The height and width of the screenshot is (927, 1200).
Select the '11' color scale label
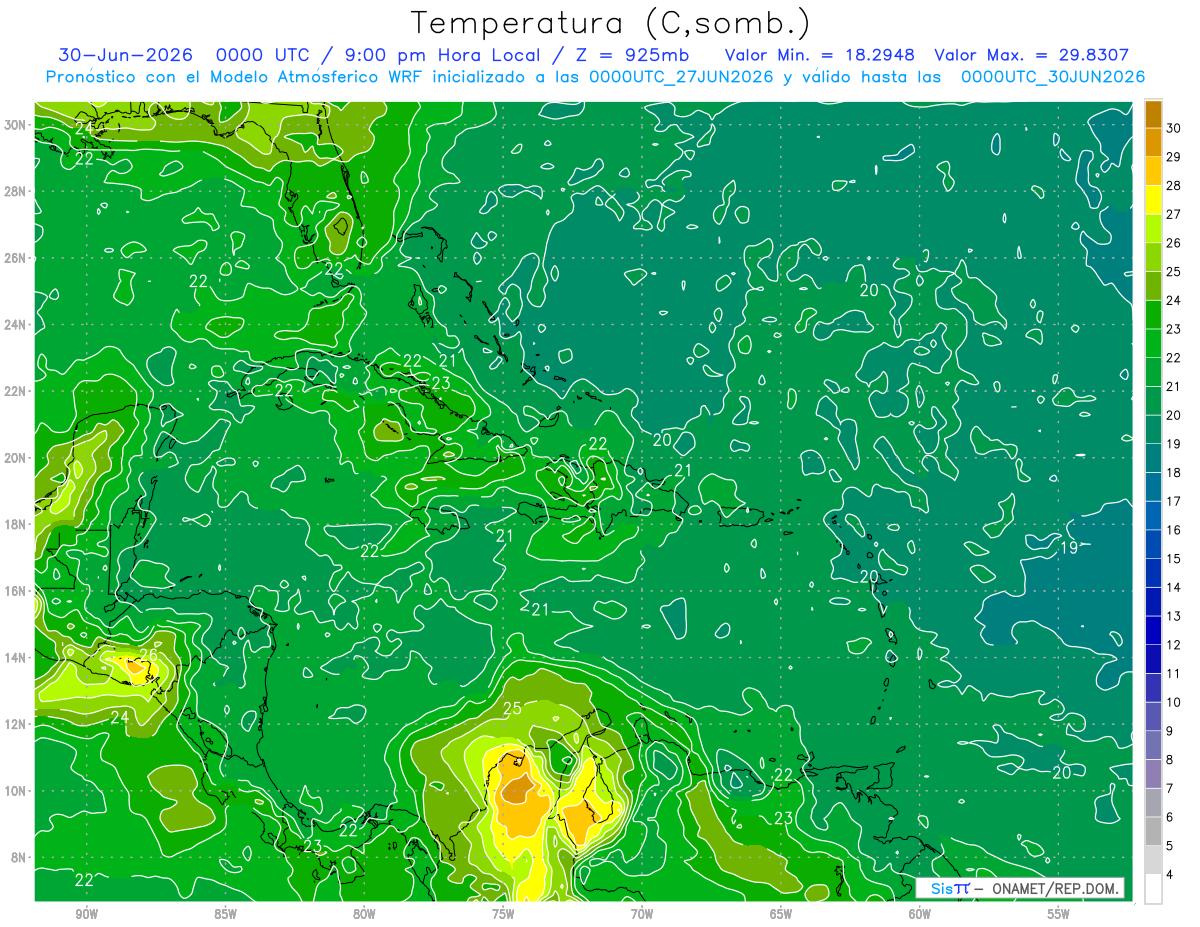point(1174,674)
